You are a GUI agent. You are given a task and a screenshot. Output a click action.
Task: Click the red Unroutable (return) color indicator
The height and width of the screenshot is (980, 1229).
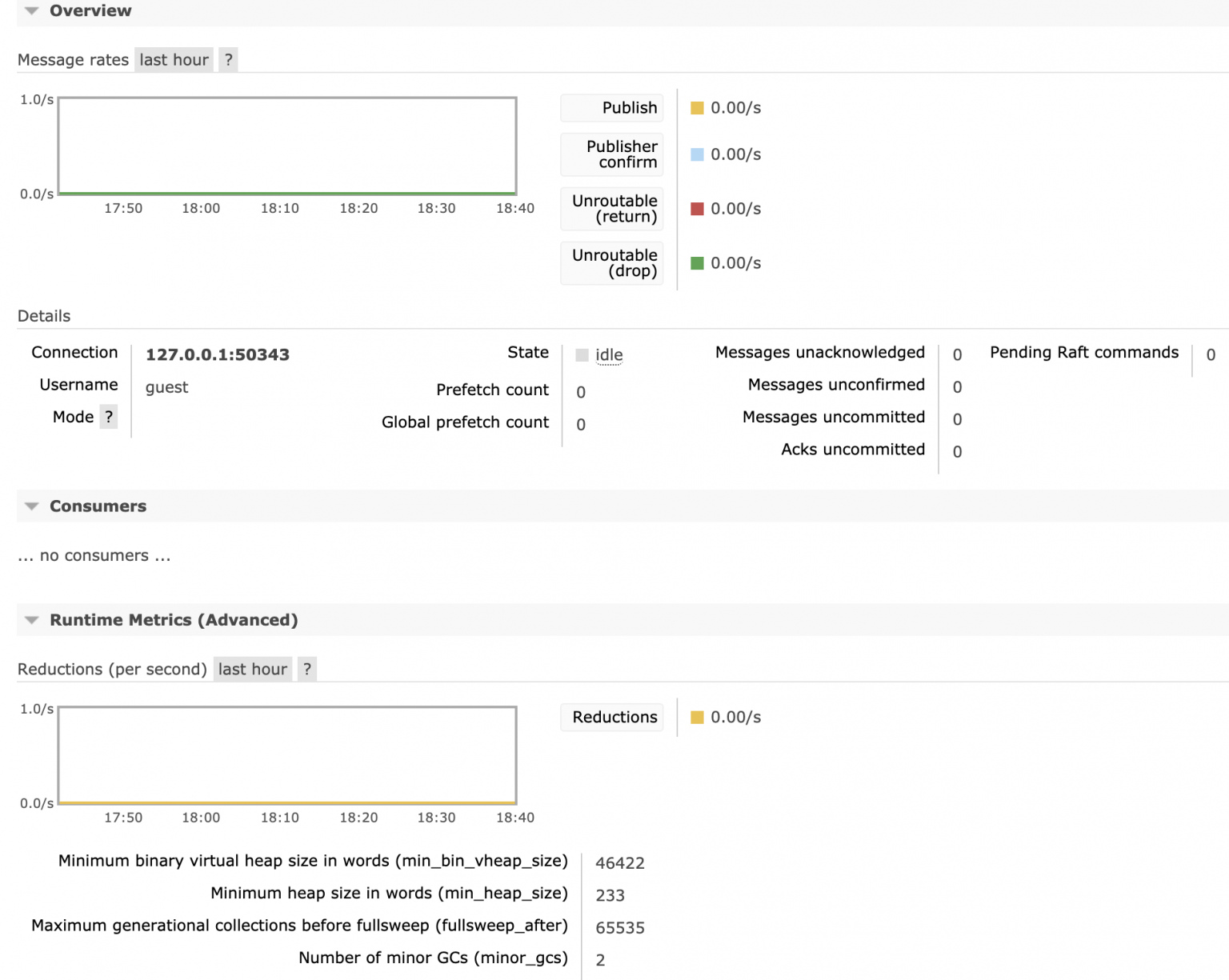click(x=697, y=208)
